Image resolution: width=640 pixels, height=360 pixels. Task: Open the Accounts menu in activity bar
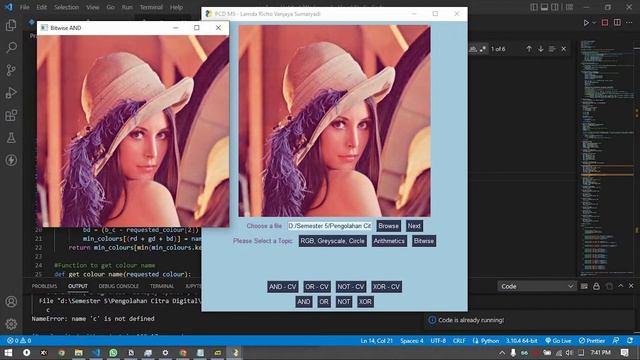11,302
